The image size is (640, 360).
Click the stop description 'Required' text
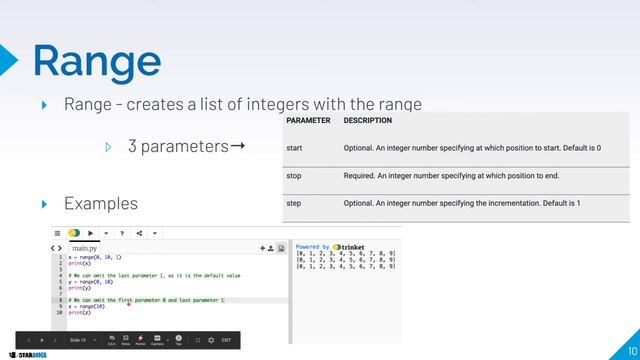[x=451, y=176]
